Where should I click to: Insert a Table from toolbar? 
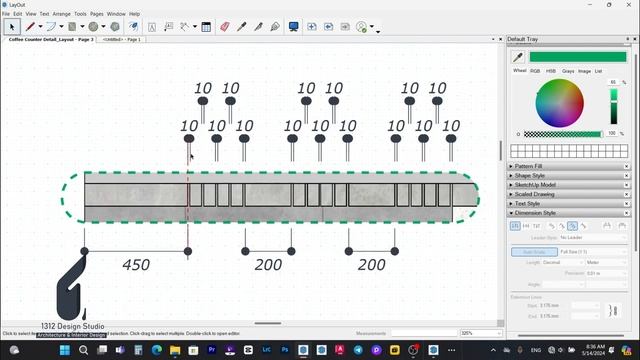(x=206, y=27)
